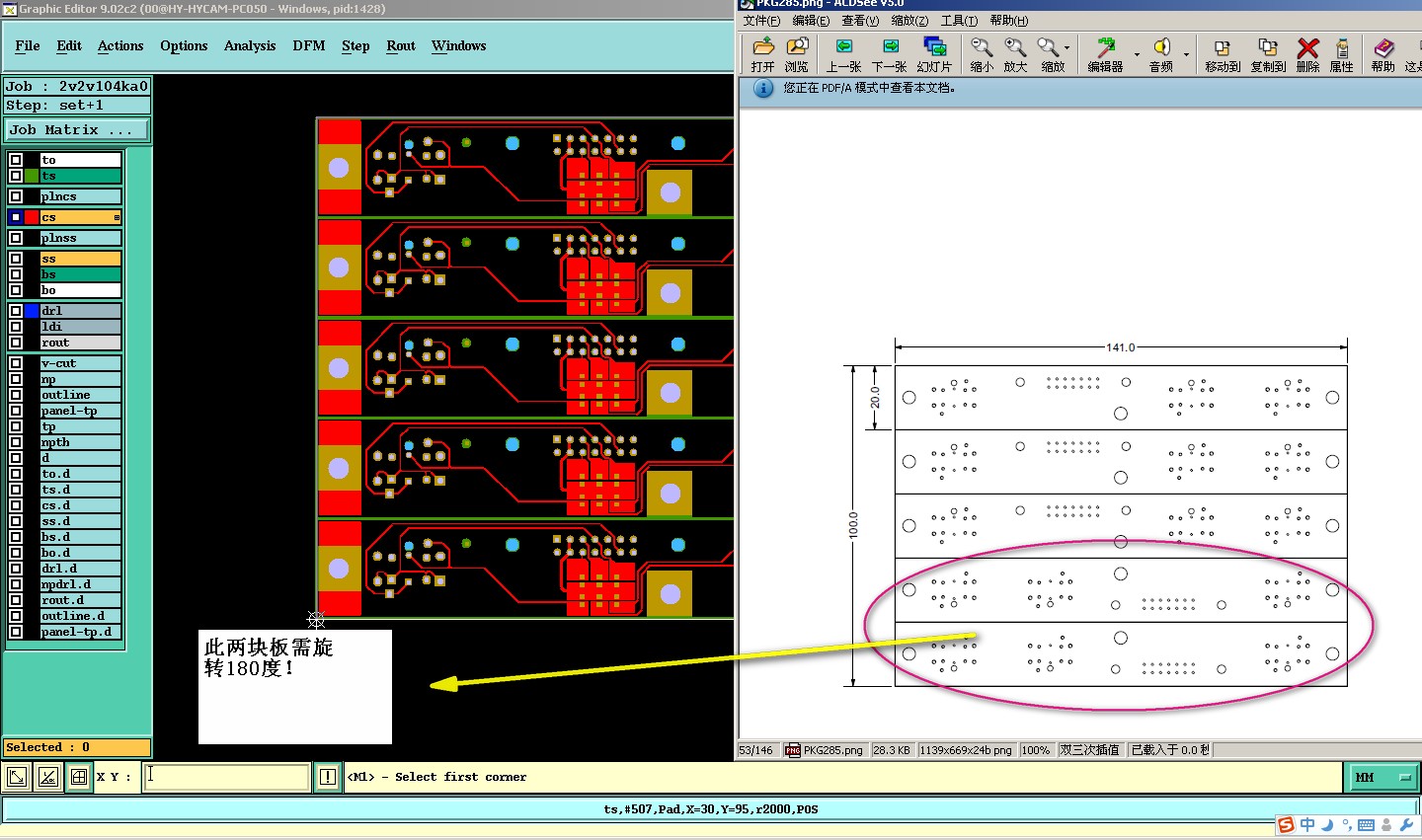
Task: Open the Edit menu in Graphic Editor
Action: (x=69, y=45)
